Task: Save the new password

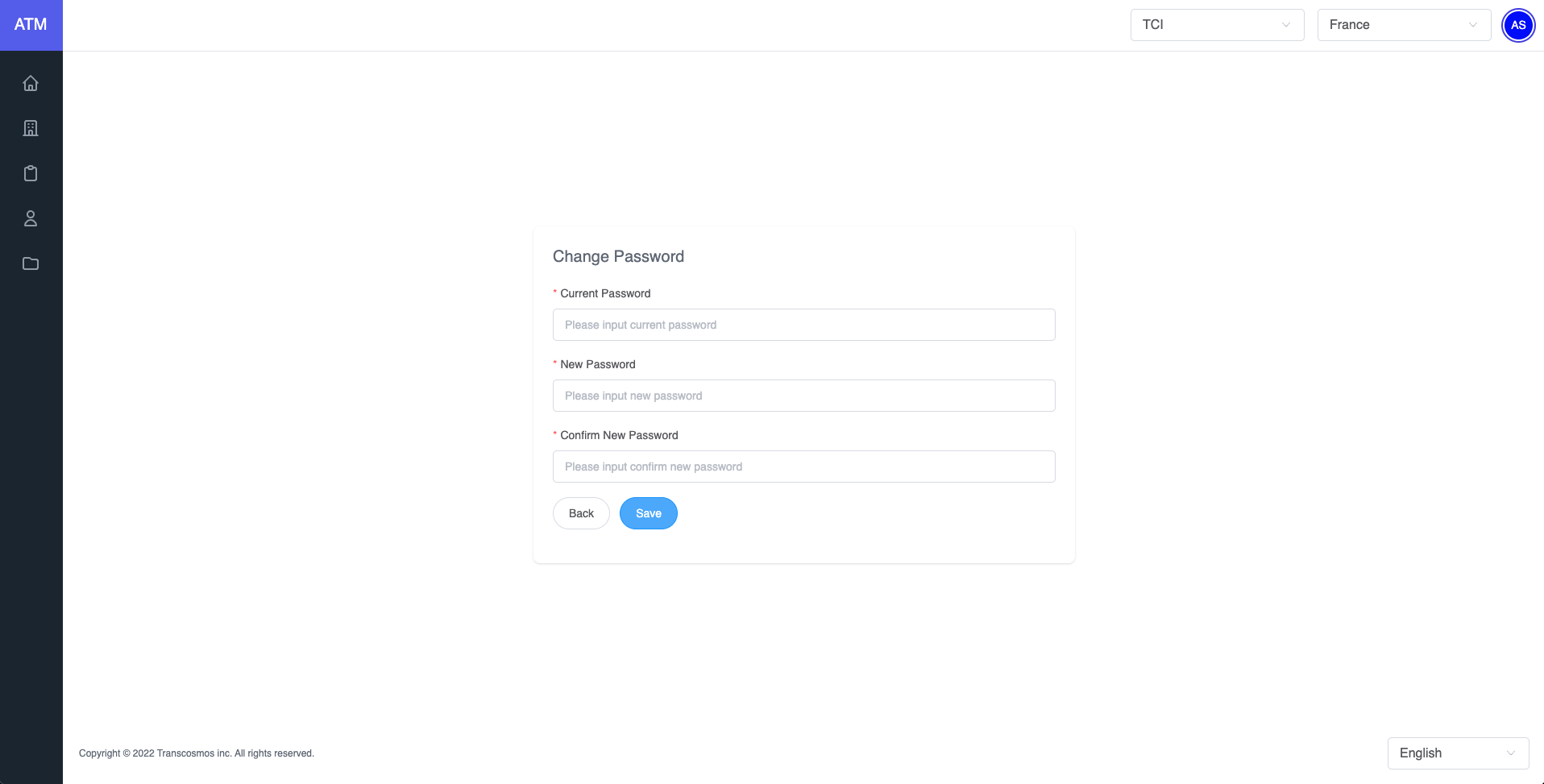Action: pyautogui.click(x=648, y=513)
